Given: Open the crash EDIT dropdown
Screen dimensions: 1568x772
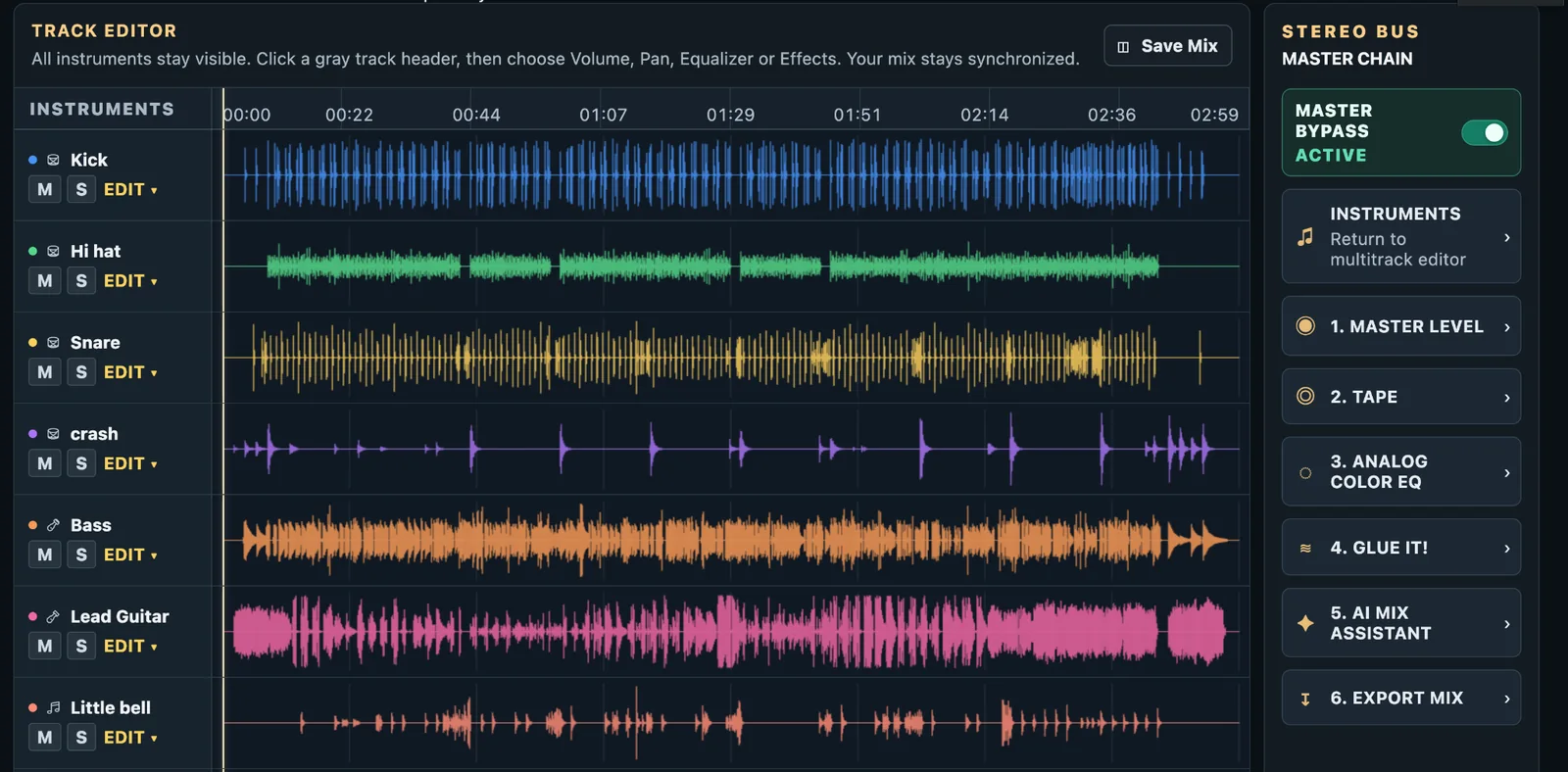Looking at the screenshot, I should point(130,462).
